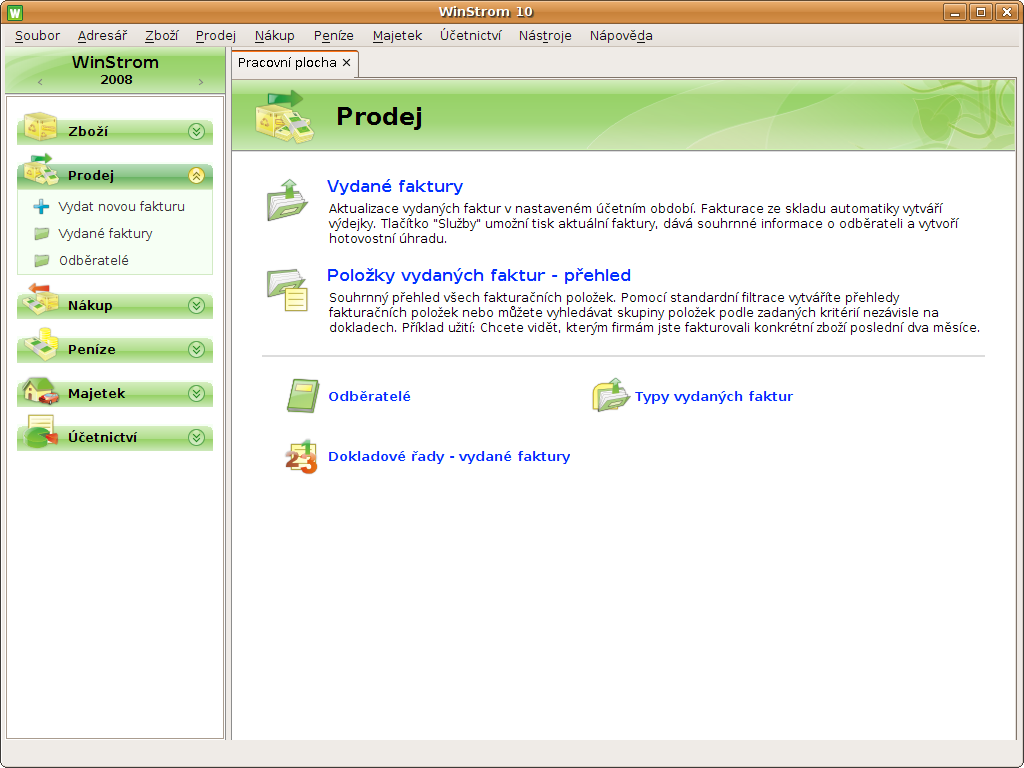The image size is (1024, 768).
Task: Click the Typy vydaných faktur folder icon
Action: (x=610, y=396)
